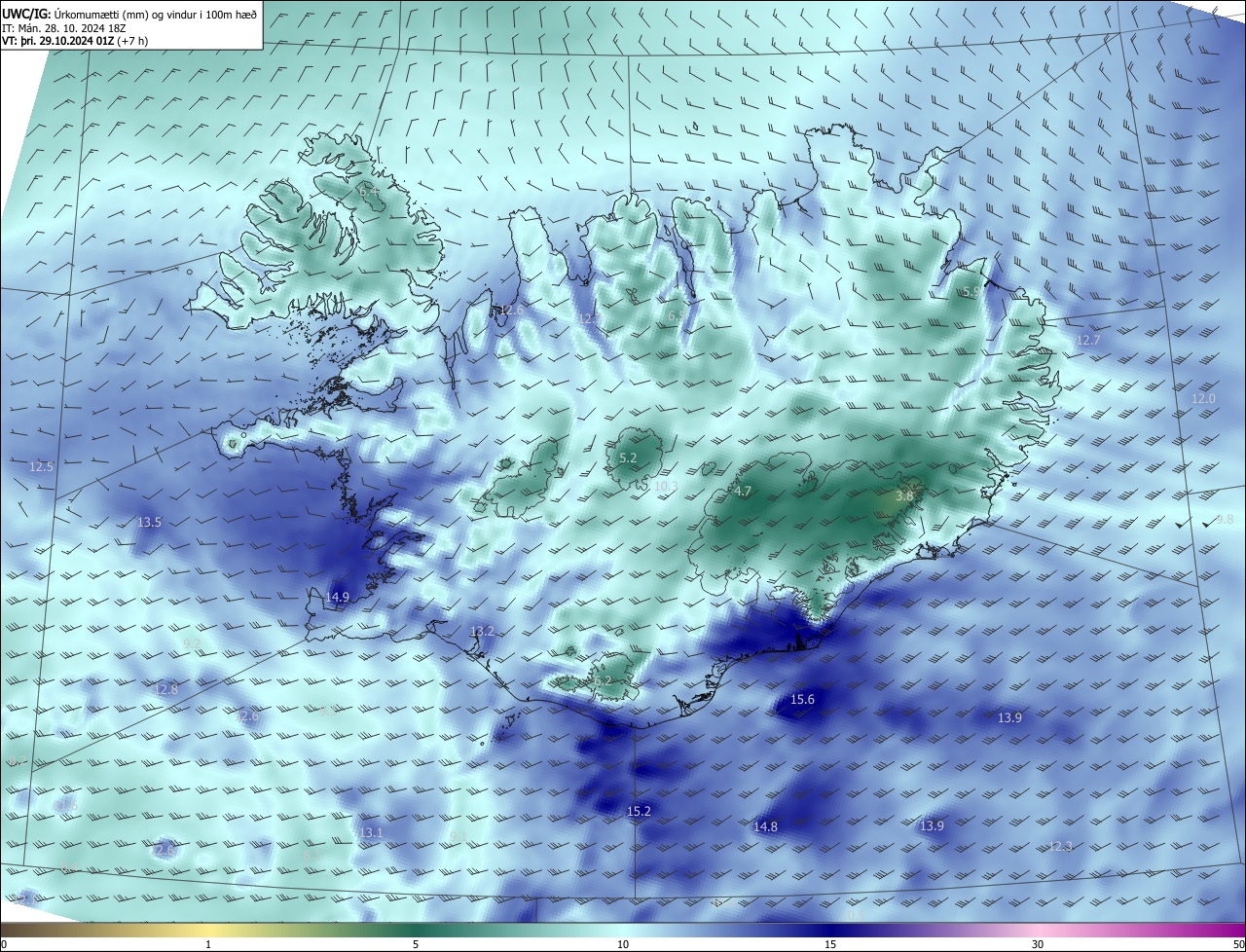Click the 12.3 value label on the map
Viewport: 1246px width, 952px height.
(1060, 847)
